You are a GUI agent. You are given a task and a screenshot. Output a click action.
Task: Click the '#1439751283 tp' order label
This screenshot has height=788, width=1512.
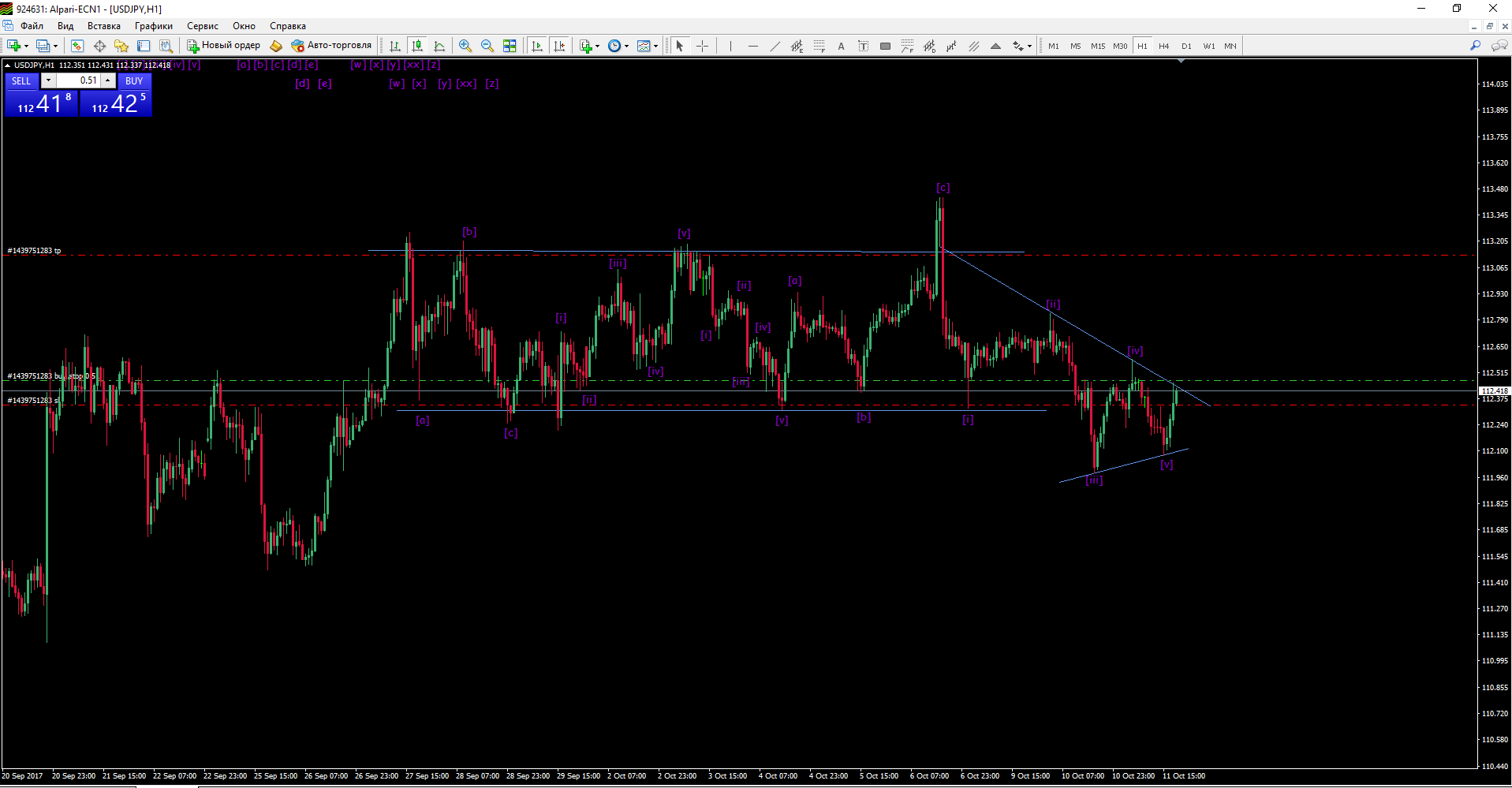34,251
